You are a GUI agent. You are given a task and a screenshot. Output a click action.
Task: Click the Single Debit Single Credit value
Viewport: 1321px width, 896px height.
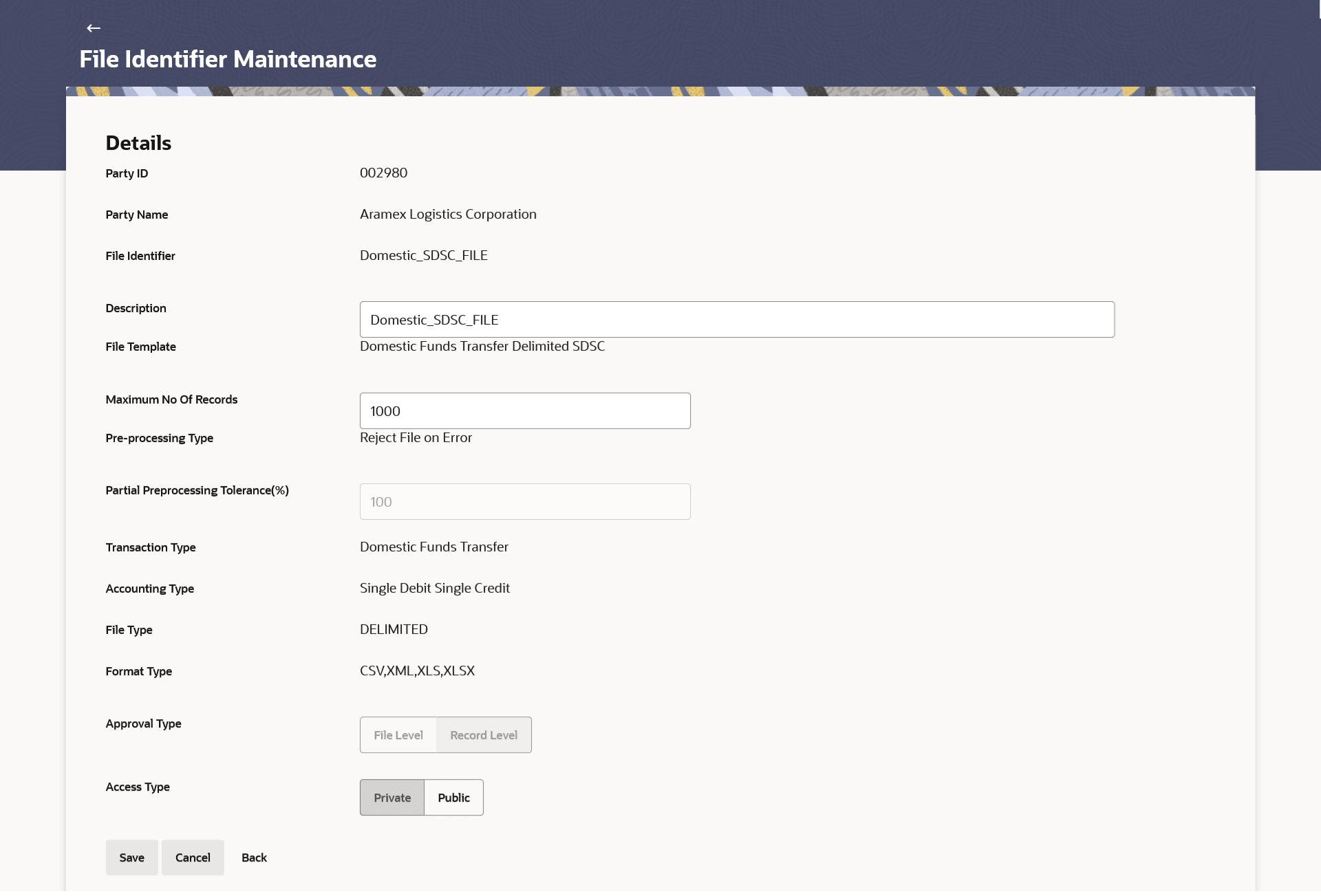(434, 588)
